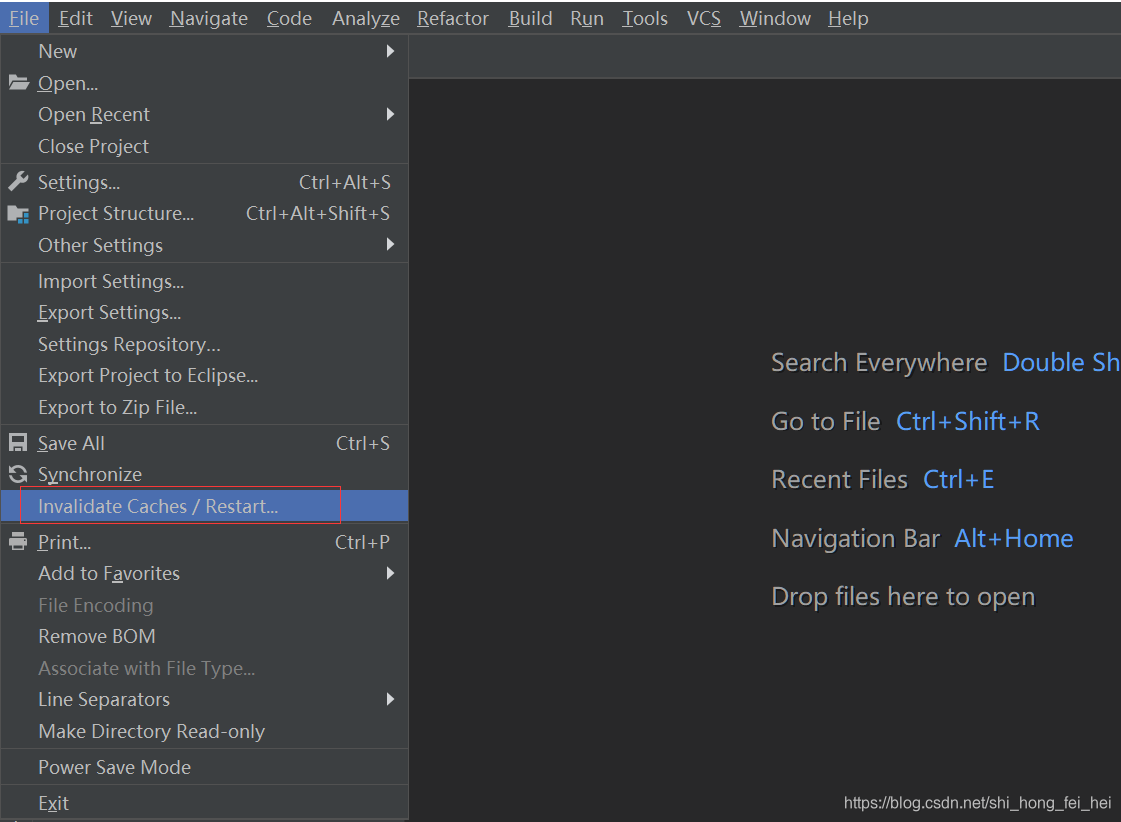This screenshot has width=1121, height=822.
Task: Open the Analyze menu
Action: point(365,18)
